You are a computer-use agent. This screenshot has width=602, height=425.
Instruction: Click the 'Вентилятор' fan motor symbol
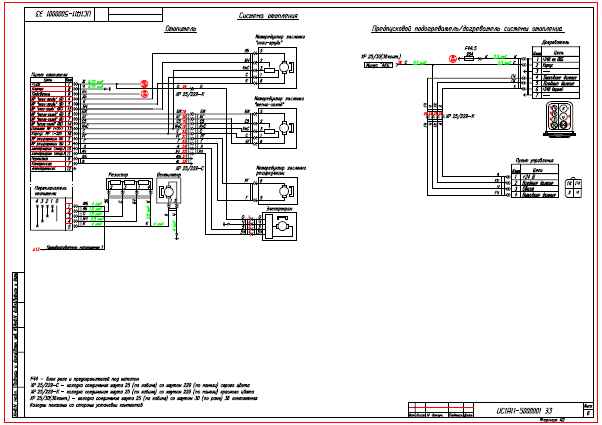(x=169, y=190)
